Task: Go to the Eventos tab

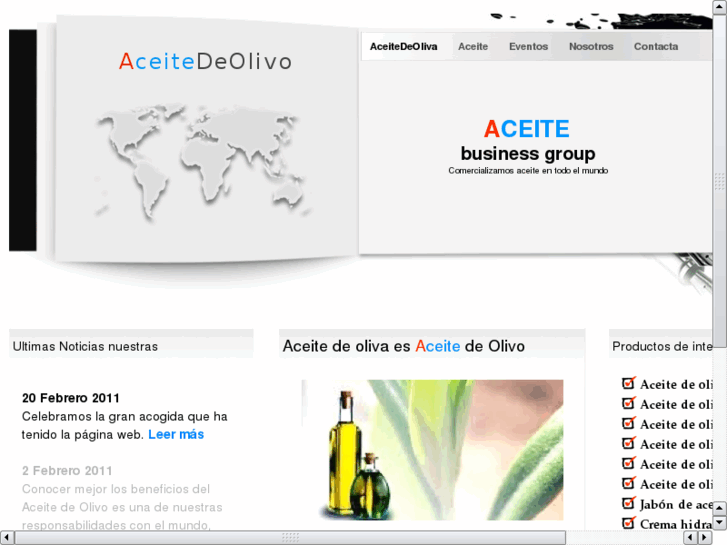Action: (x=528, y=46)
